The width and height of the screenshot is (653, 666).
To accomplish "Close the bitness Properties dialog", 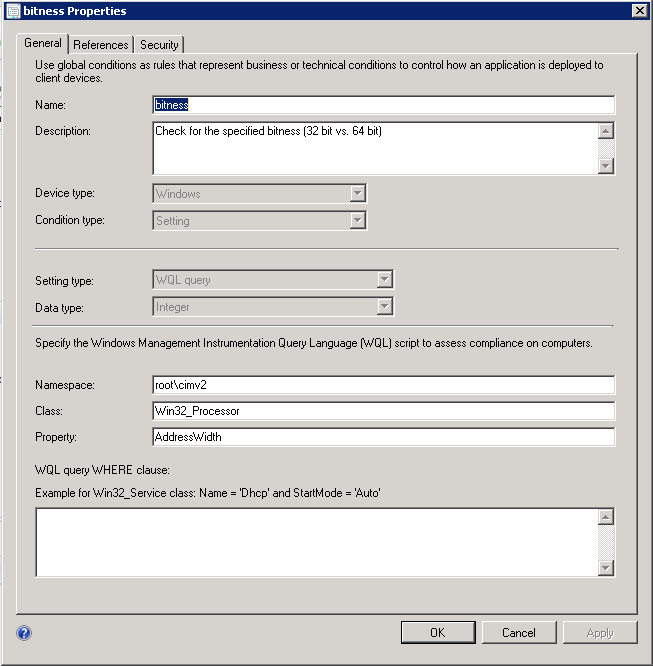I will click(x=639, y=10).
